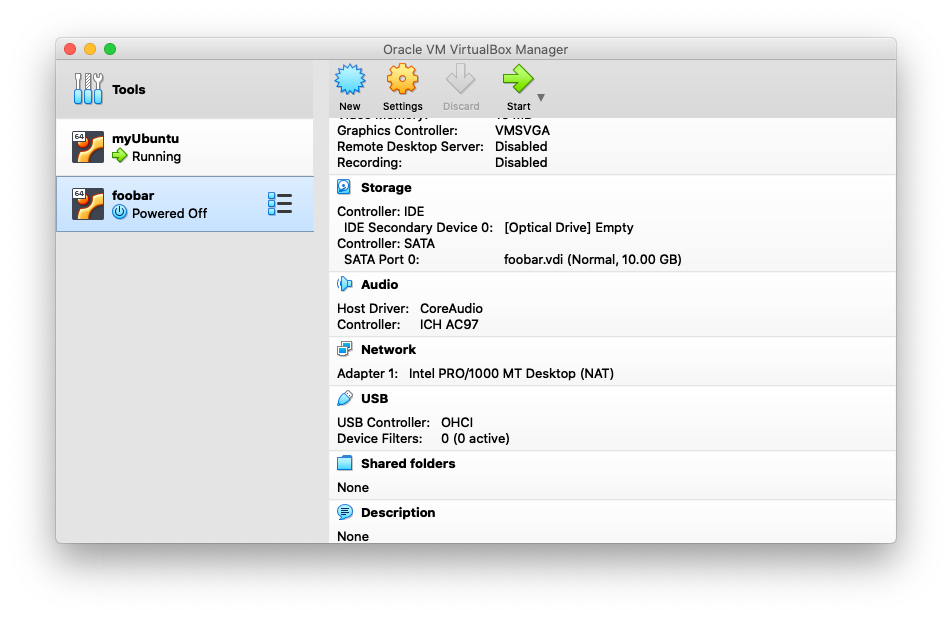Click the IDE Secondary Device 0 label
The width and height of the screenshot is (952, 617).
tap(418, 228)
